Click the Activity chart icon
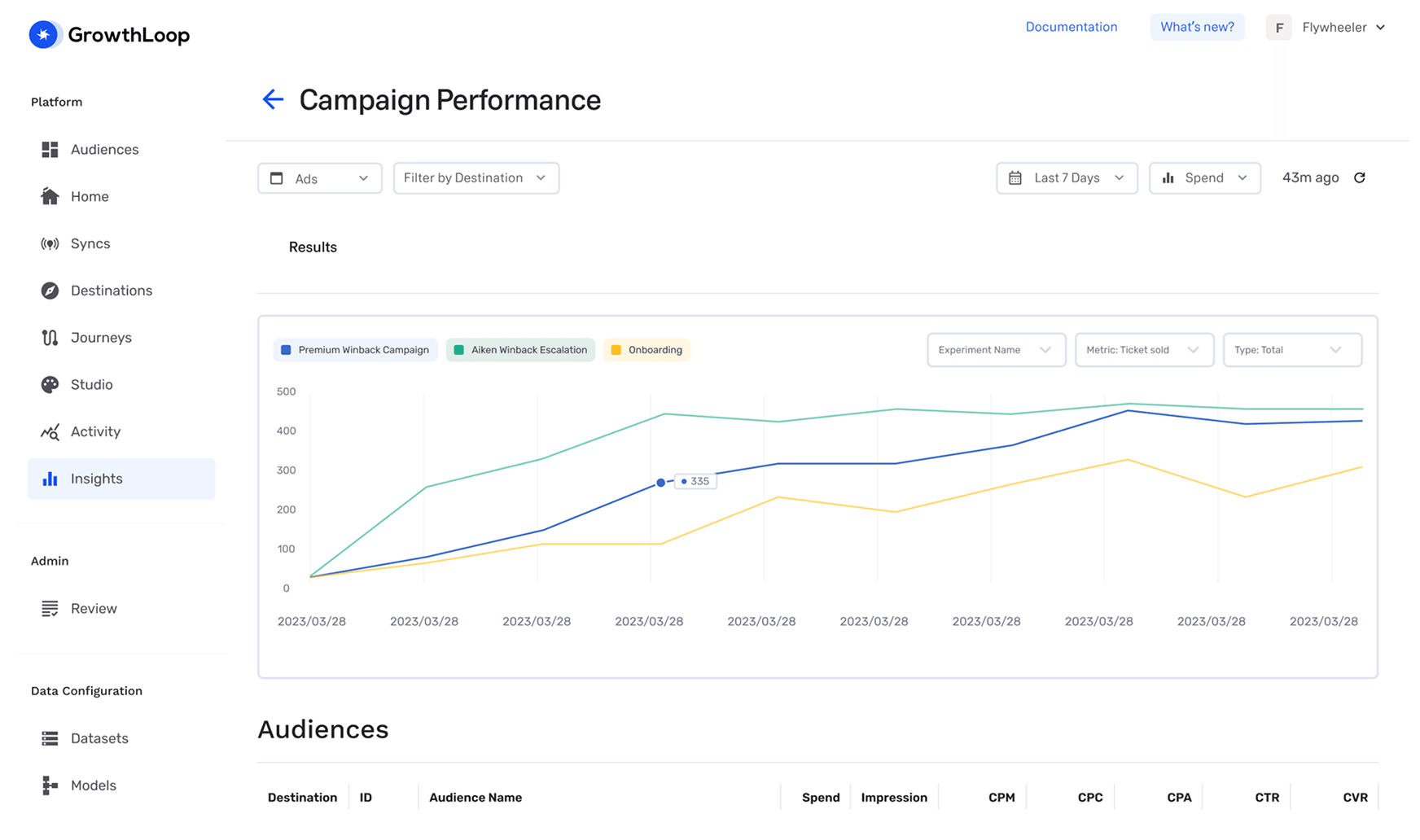Image resolution: width=1420 pixels, height=840 pixels. pyautogui.click(x=50, y=432)
